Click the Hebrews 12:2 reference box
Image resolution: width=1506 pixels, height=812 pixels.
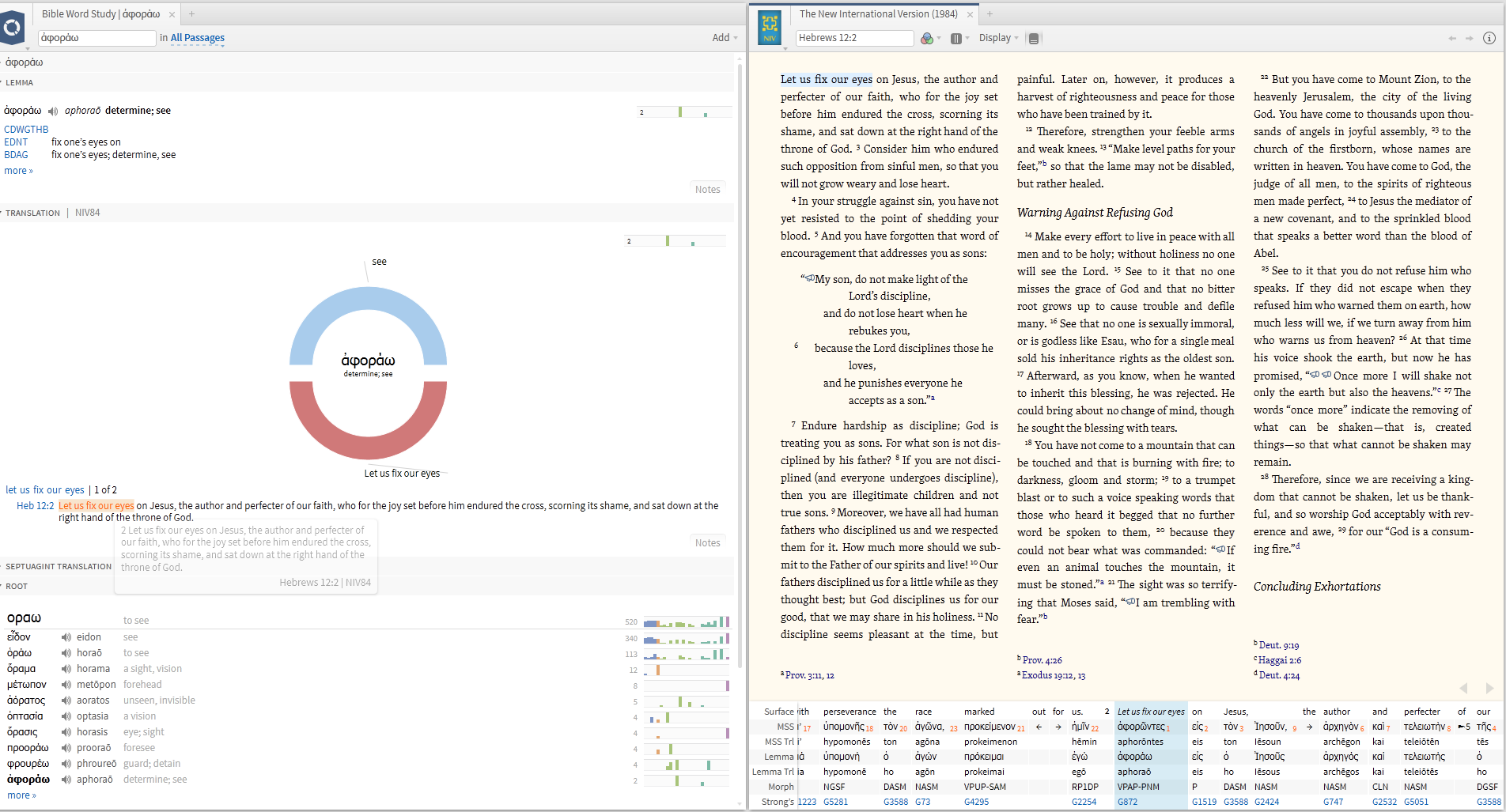[854, 38]
